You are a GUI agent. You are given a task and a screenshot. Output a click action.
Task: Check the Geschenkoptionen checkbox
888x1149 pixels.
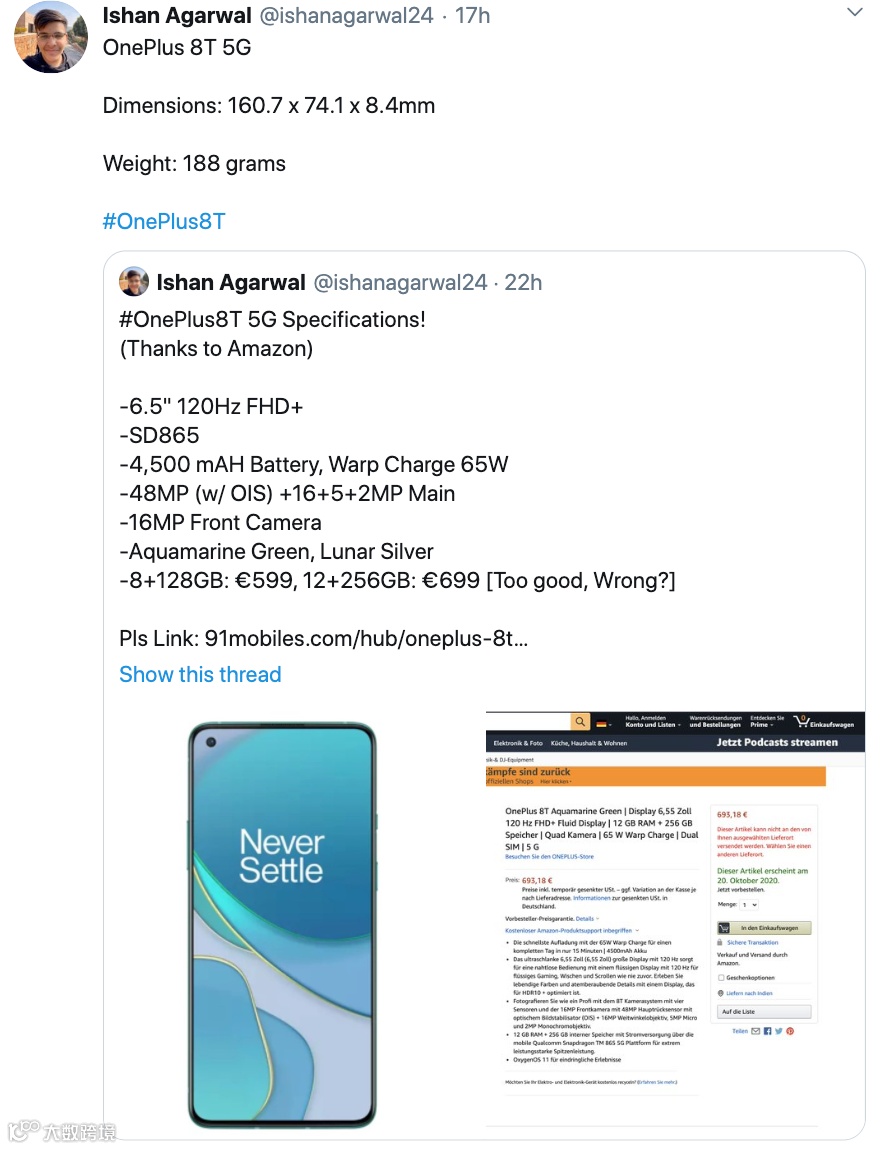721,978
